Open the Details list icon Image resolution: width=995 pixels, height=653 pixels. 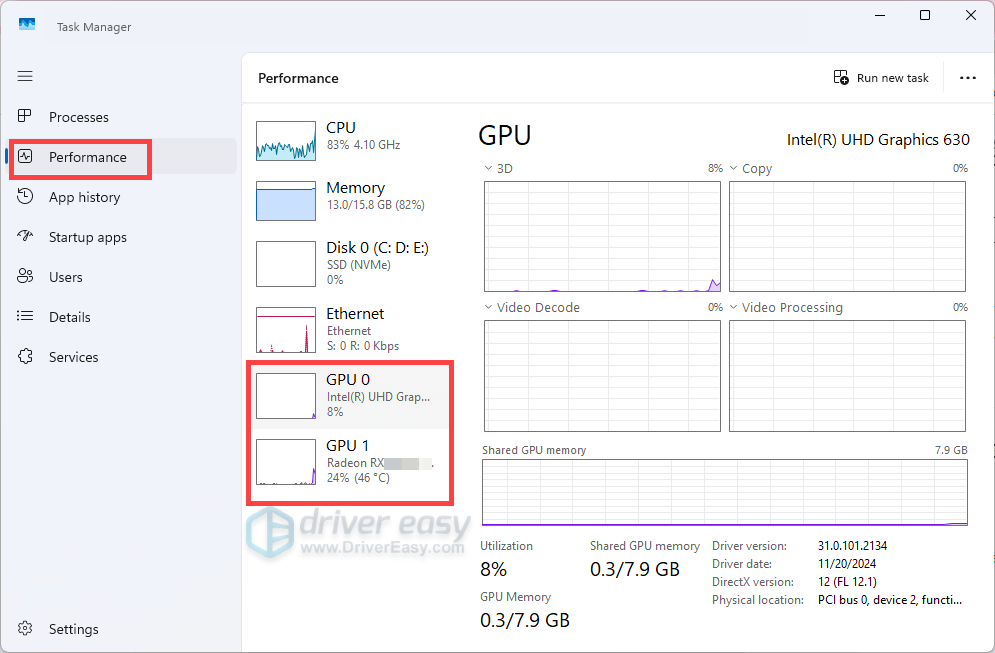click(x=27, y=317)
